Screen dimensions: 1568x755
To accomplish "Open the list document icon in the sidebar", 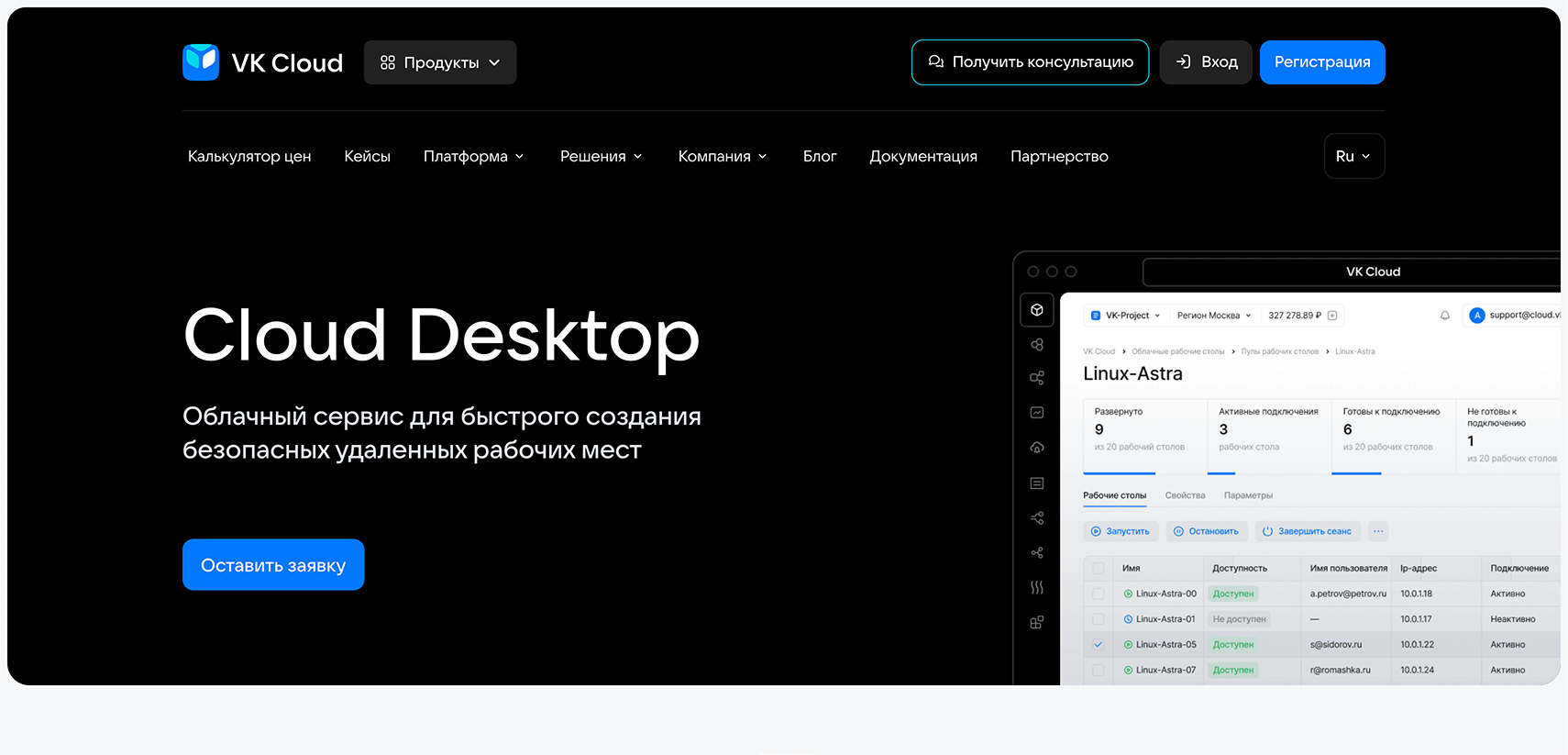I will point(1037,483).
